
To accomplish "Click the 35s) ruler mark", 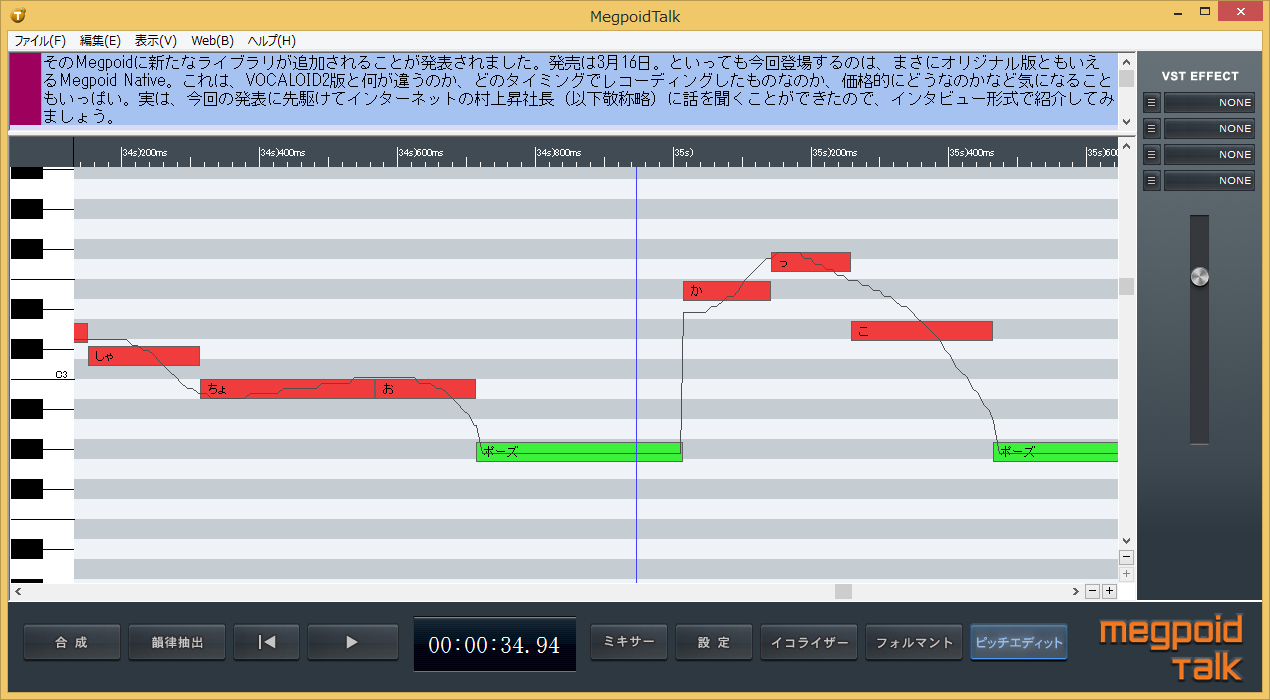I will click(684, 153).
